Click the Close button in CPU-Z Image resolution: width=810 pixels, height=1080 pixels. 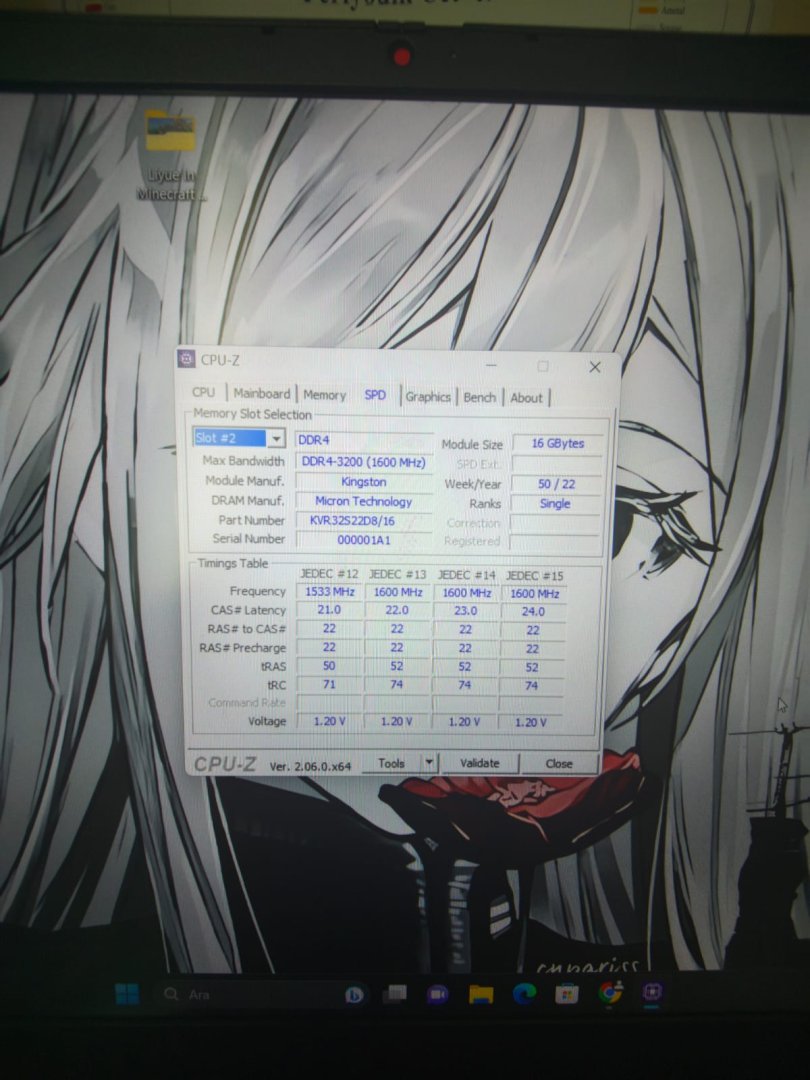pyautogui.click(x=559, y=764)
